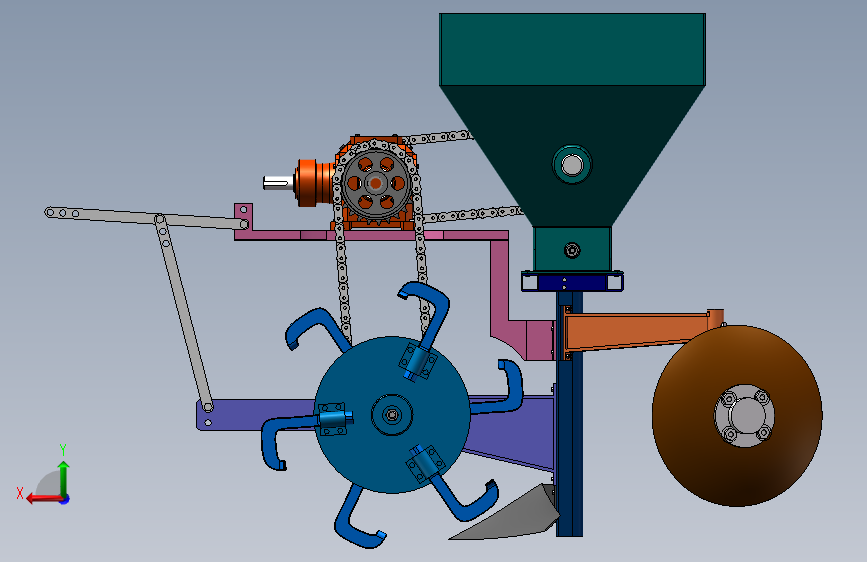867x562 pixels.
Task: Select the small bolt on hopper outlet
Action: tap(572, 251)
